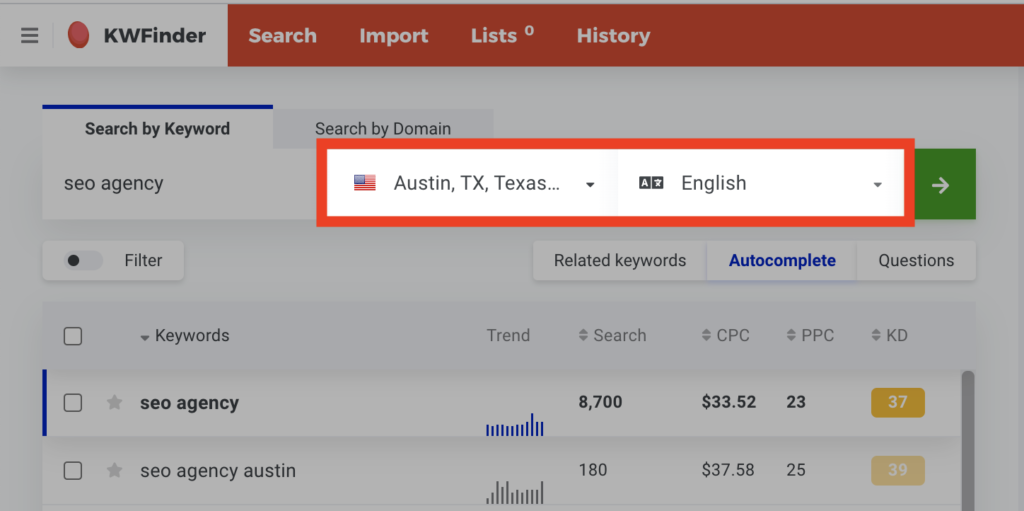The height and width of the screenshot is (511, 1024).
Task: Star the seo agency austin keyword
Action: coord(114,470)
